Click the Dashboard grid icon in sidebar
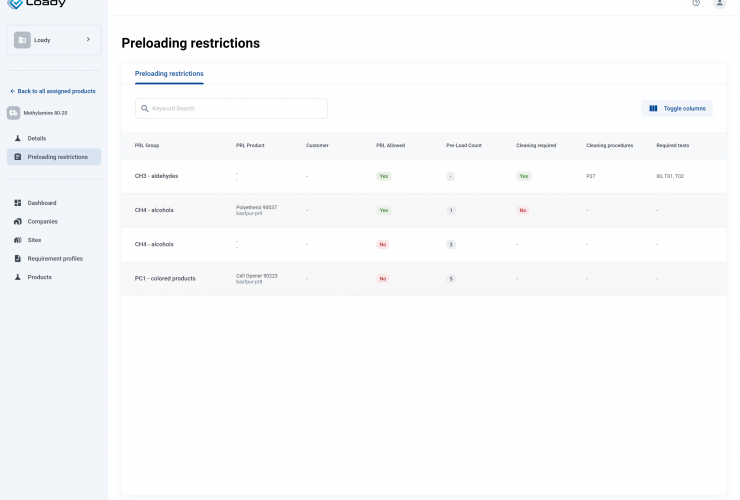This screenshot has width=740, height=500. pos(18,203)
